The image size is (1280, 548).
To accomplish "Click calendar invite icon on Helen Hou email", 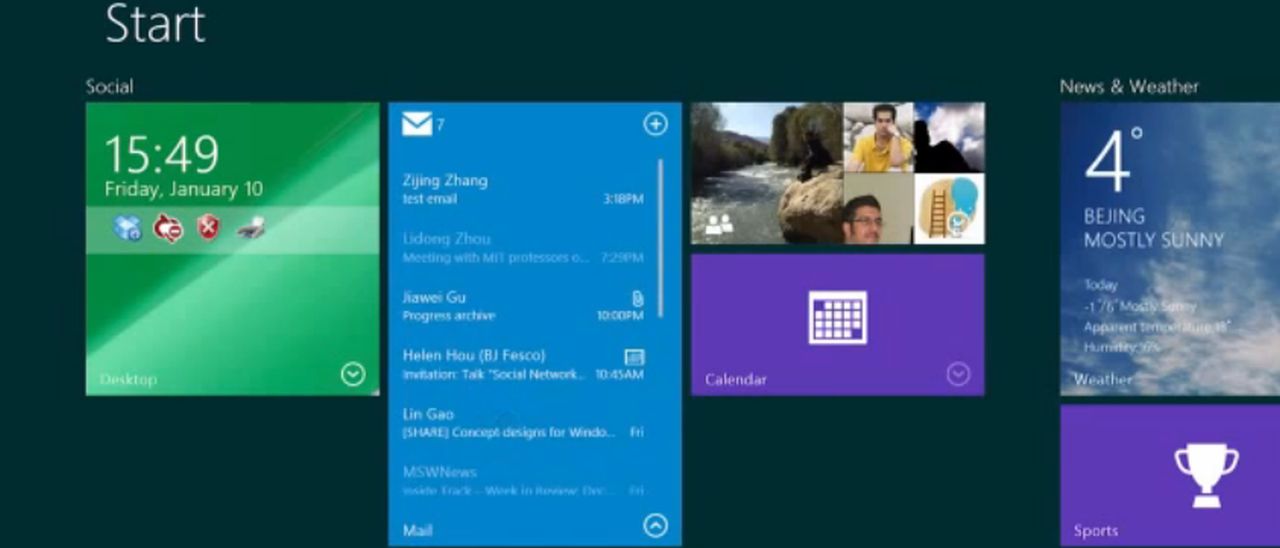I will point(634,356).
